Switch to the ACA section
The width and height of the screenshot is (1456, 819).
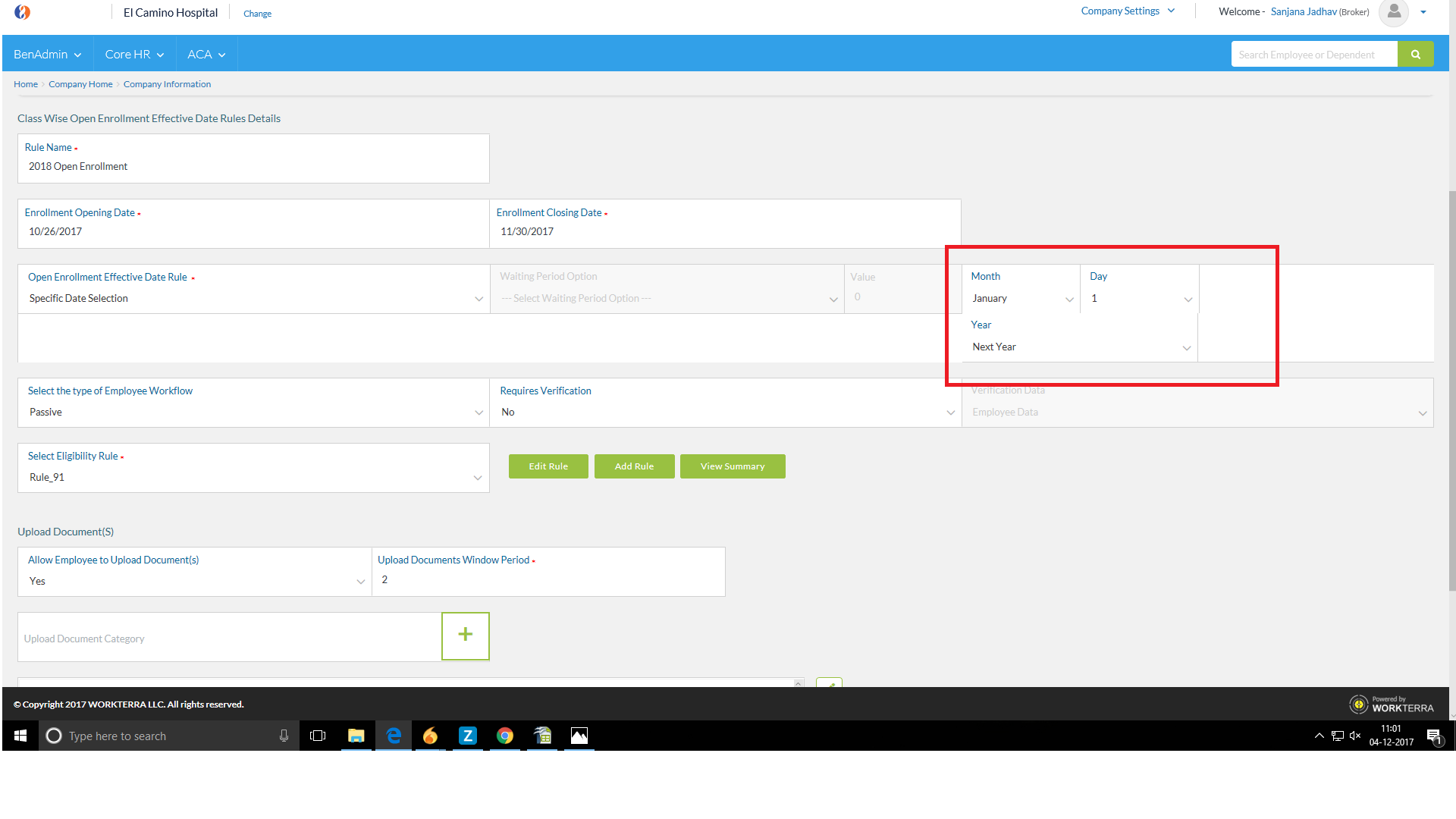[206, 54]
